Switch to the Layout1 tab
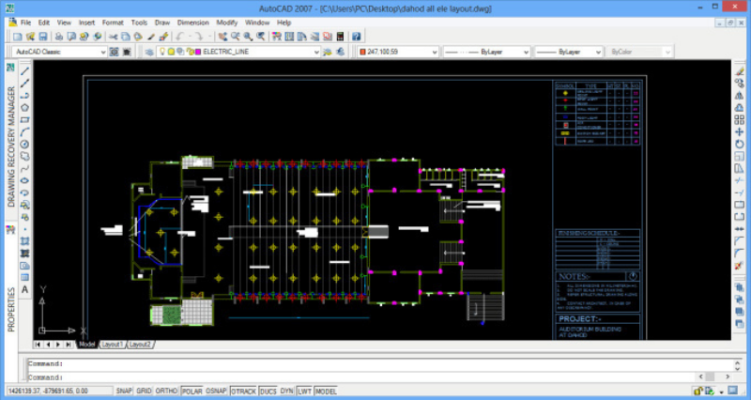 110,344
